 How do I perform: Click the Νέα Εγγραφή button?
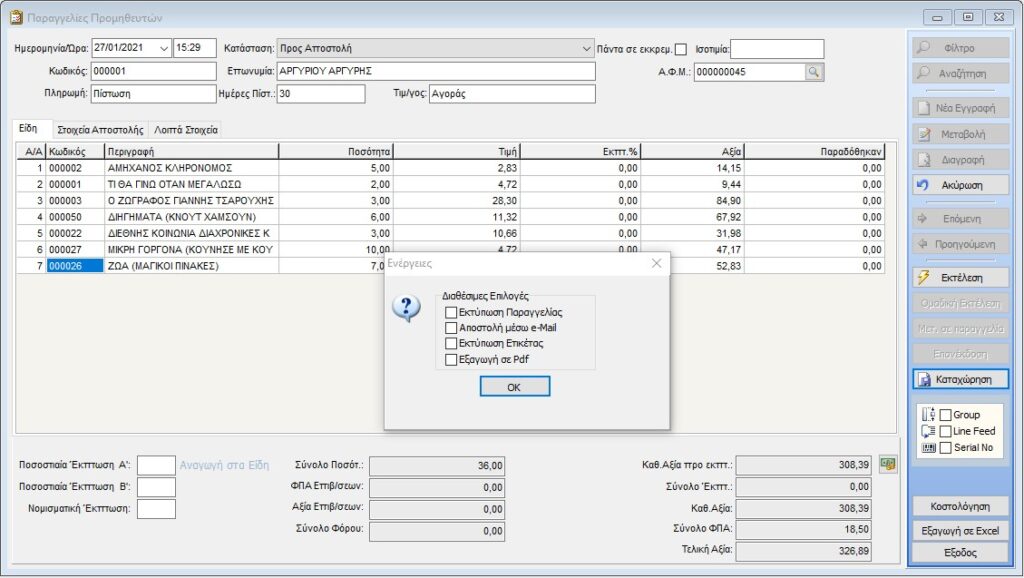coord(960,108)
